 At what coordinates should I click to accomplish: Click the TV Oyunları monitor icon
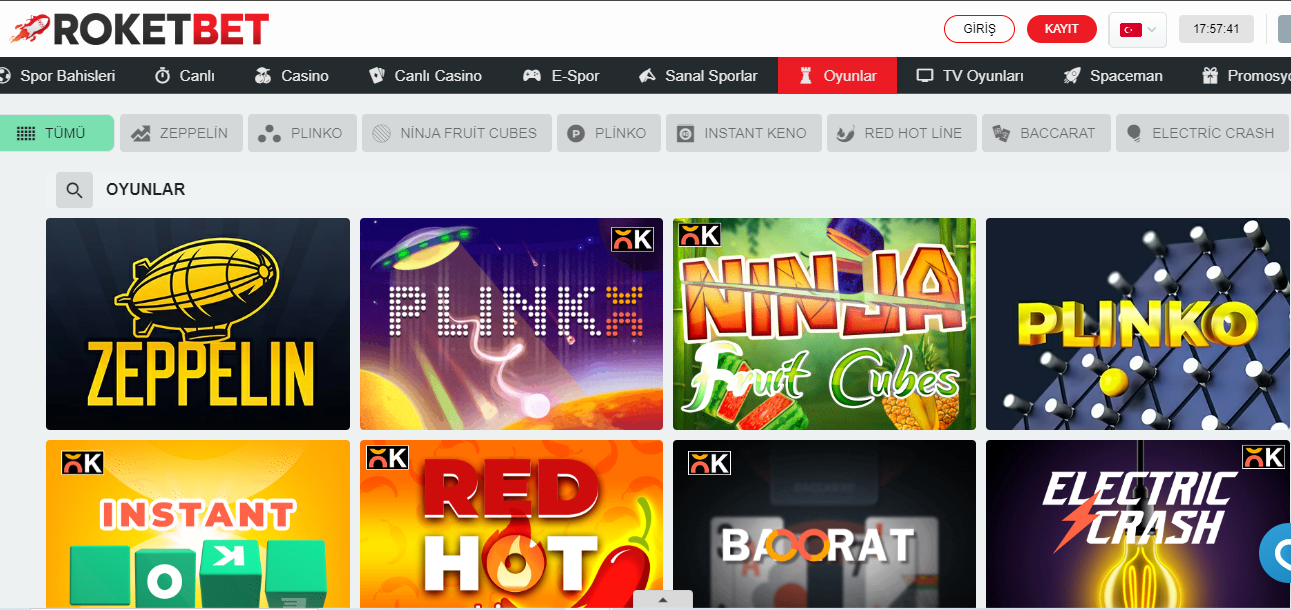925,76
